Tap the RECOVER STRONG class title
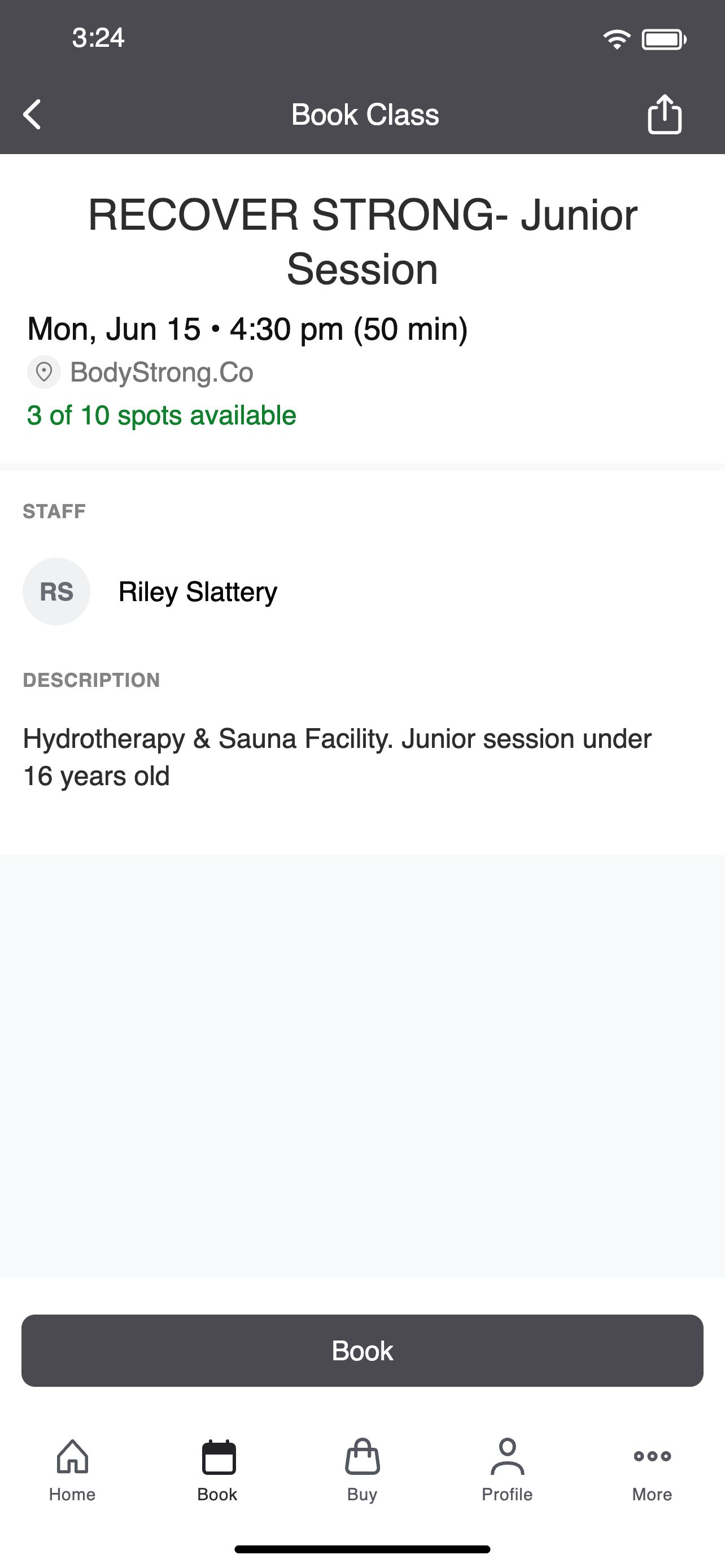This screenshot has height=1568, width=725. coord(363,242)
